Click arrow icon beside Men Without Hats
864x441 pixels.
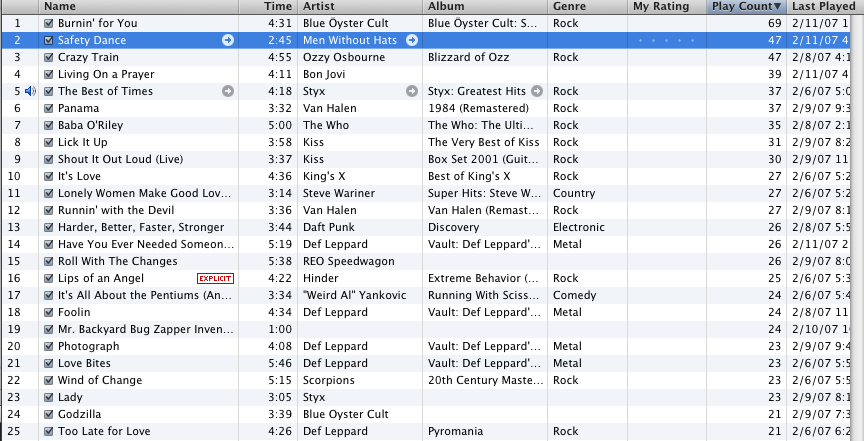tap(412, 40)
